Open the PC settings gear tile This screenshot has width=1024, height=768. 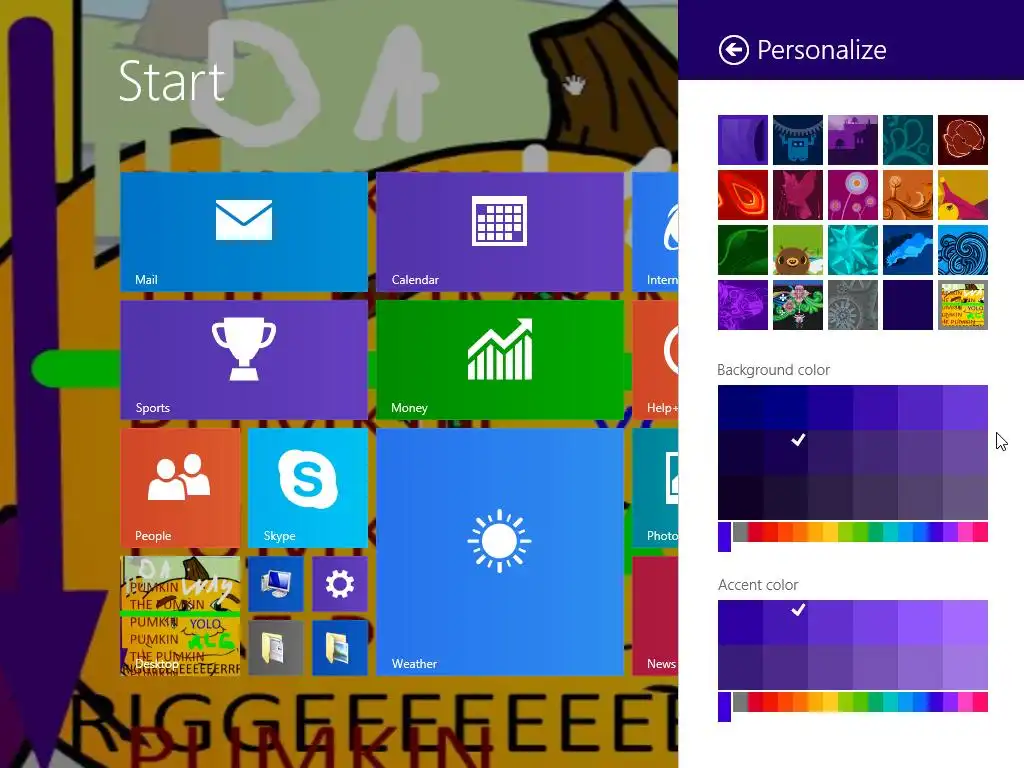340,584
